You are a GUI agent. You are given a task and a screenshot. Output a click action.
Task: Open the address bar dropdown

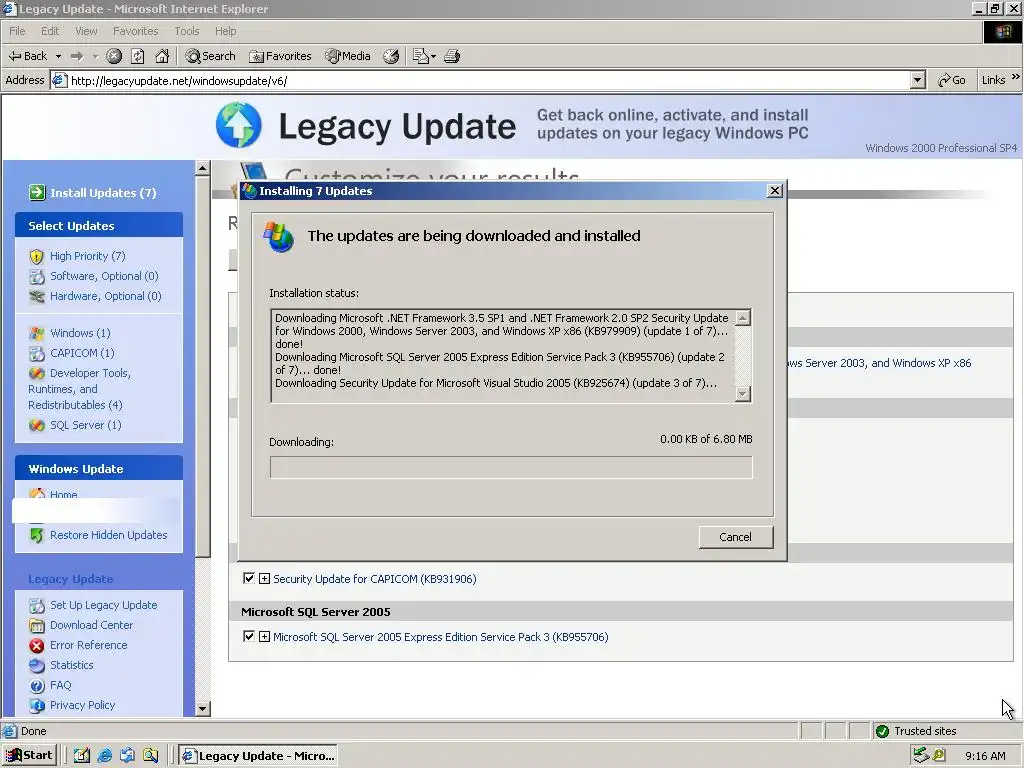[918, 80]
